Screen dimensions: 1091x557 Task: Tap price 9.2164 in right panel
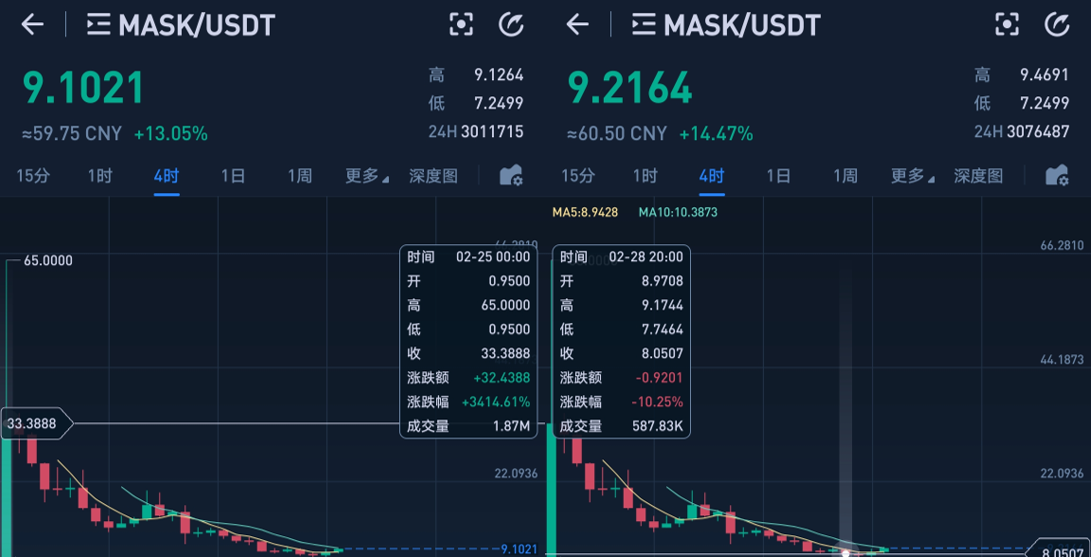630,88
